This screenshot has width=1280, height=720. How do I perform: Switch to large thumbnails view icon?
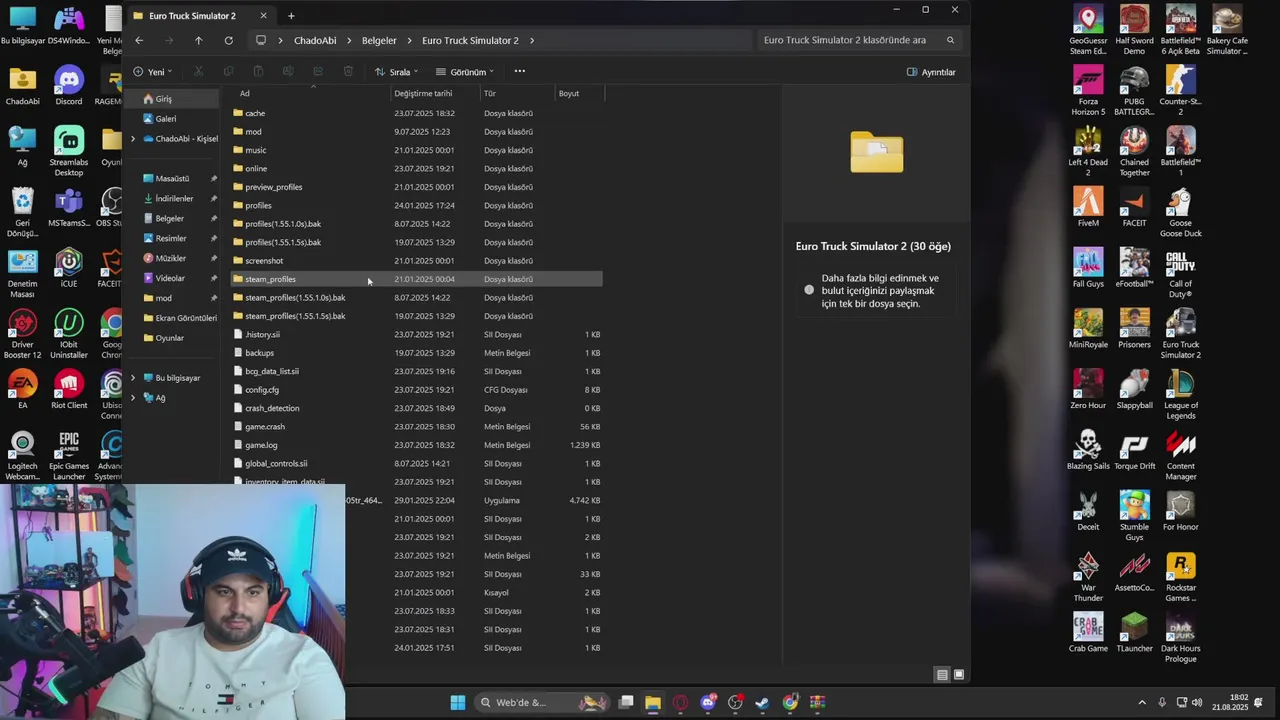(x=959, y=675)
